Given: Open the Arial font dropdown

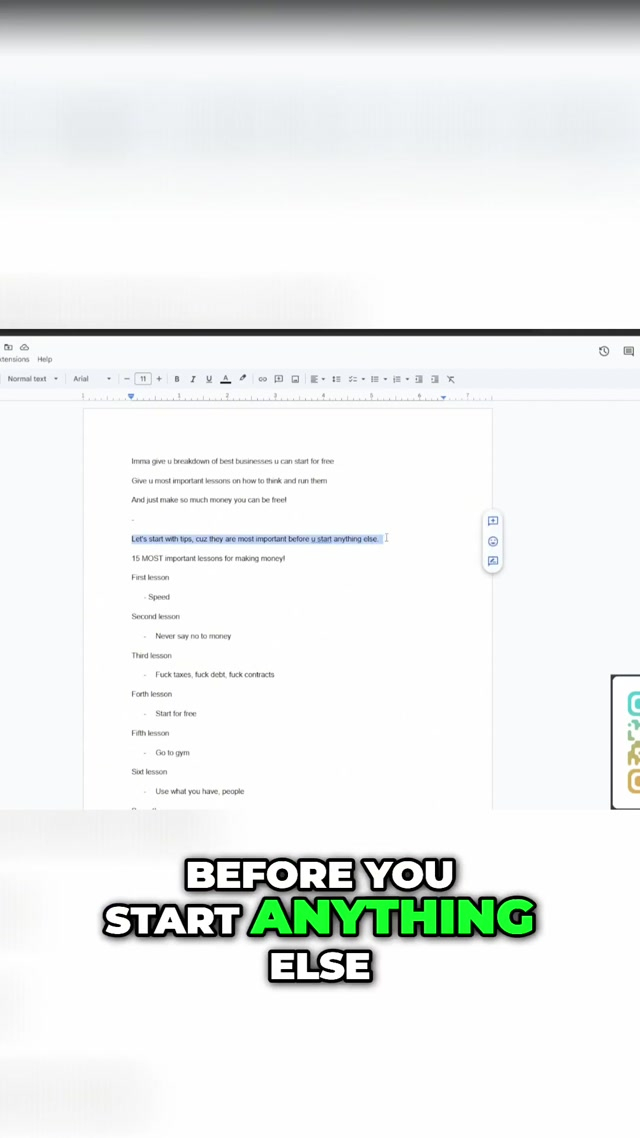Looking at the screenshot, I should pyautogui.click(x=92, y=379).
